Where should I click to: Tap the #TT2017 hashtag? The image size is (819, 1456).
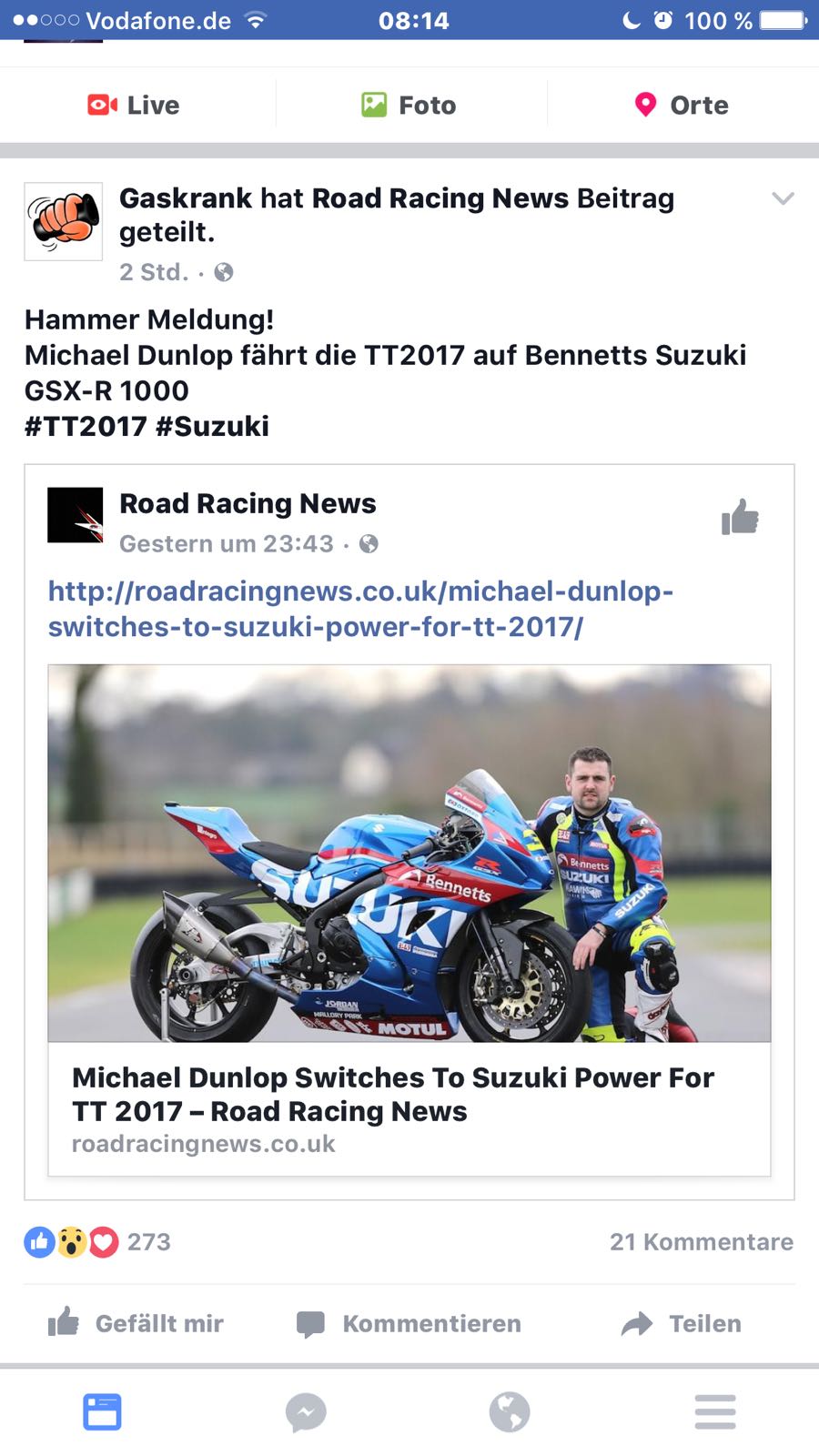point(86,426)
